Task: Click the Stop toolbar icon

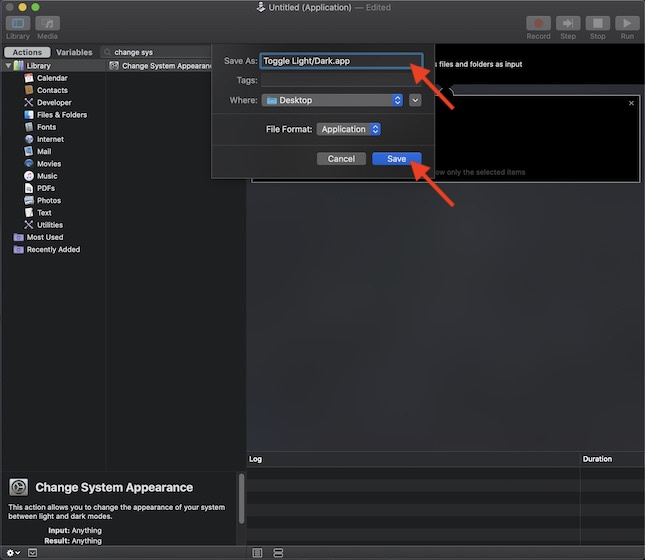Action: pos(597,23)
